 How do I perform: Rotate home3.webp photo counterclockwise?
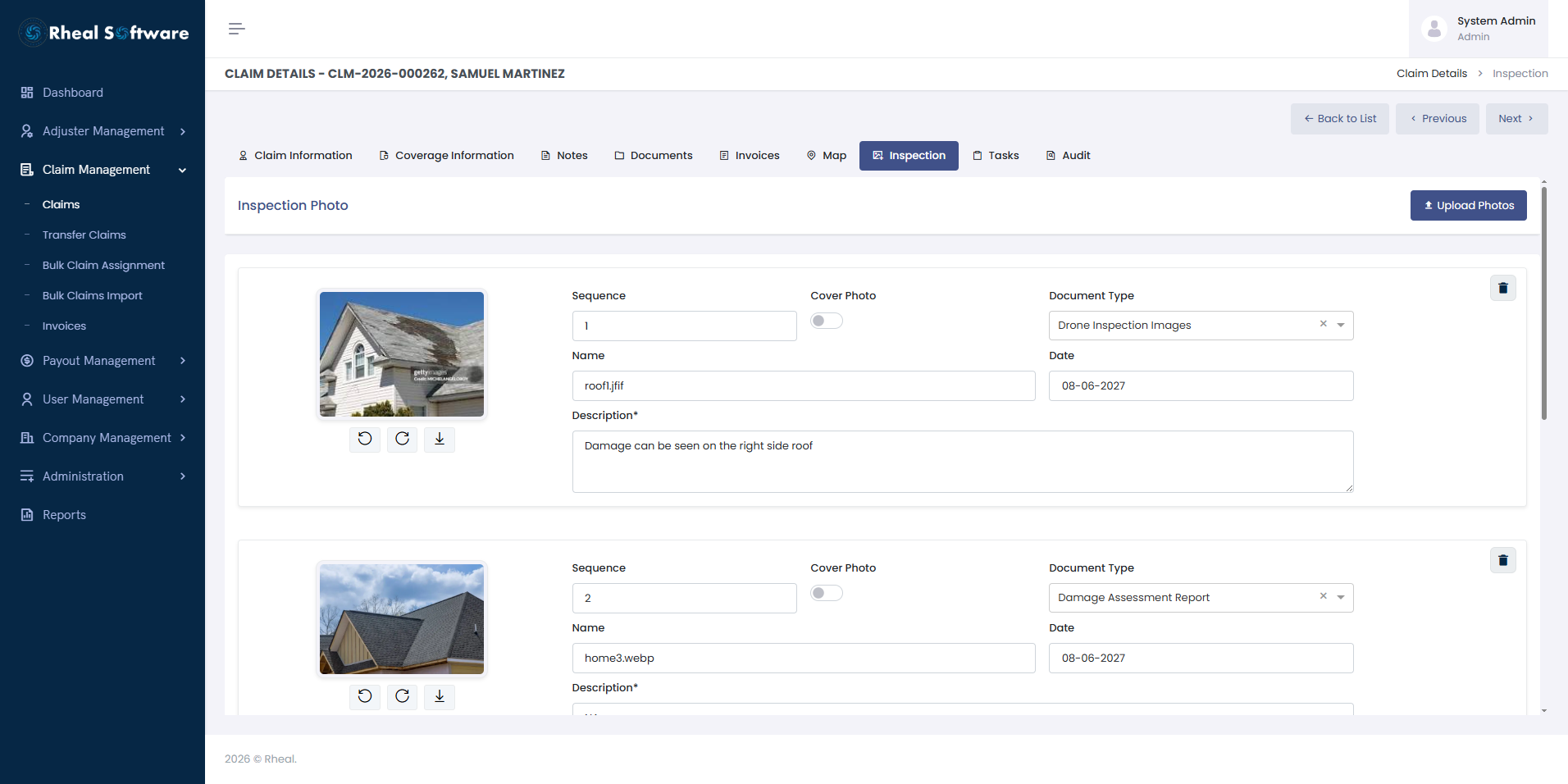(365, 696)
